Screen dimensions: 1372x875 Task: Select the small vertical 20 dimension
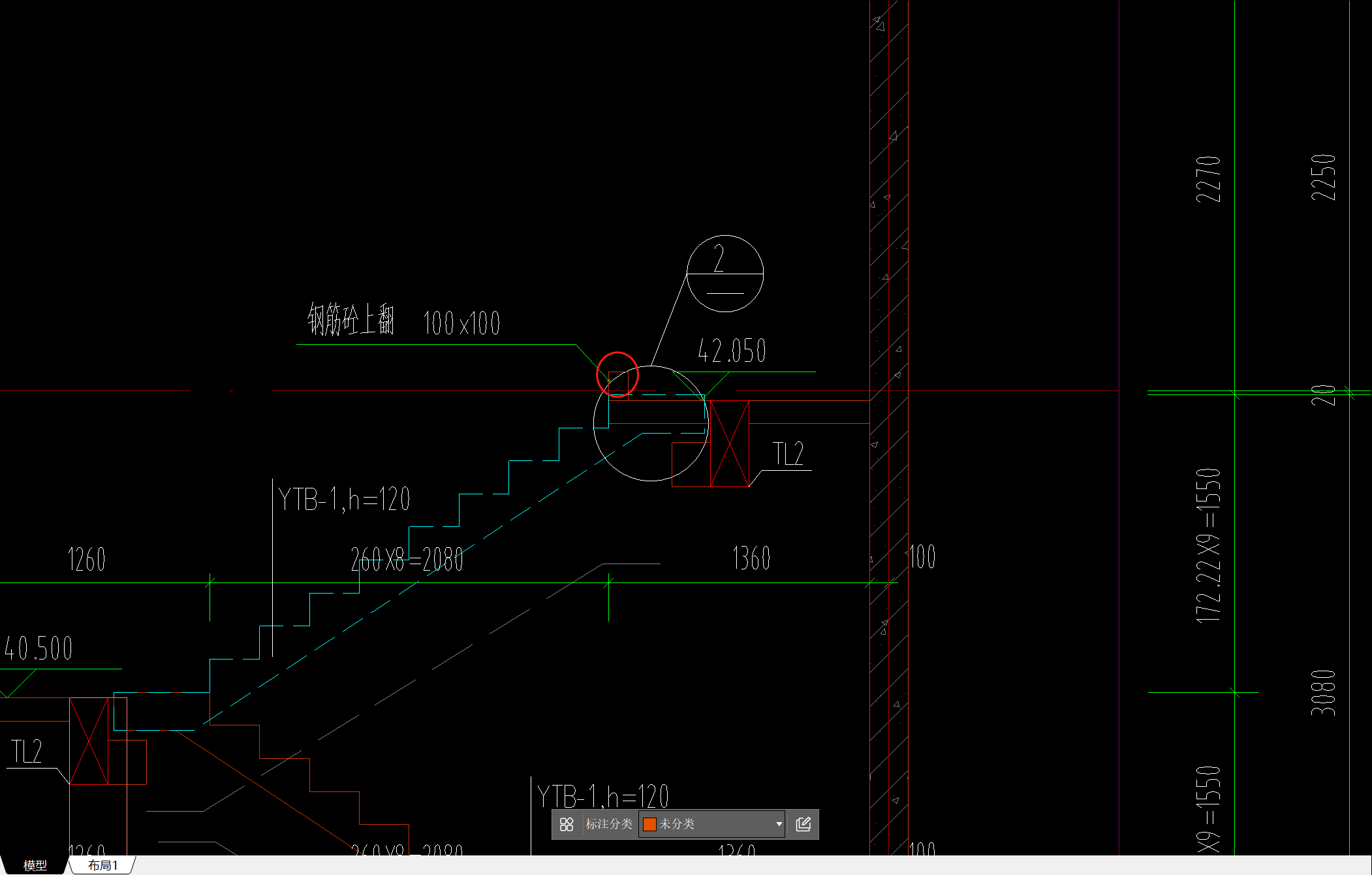(1323, 395)
